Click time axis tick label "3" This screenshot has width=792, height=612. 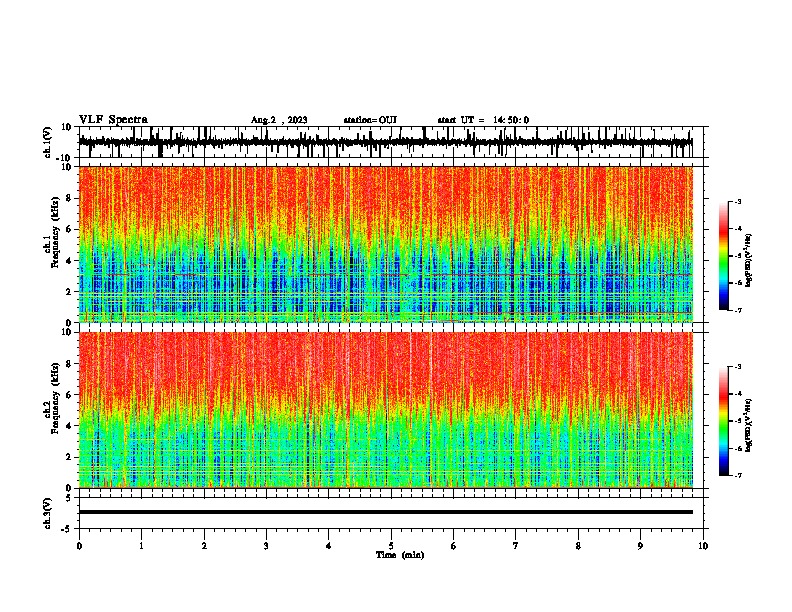tap(266, 546)
